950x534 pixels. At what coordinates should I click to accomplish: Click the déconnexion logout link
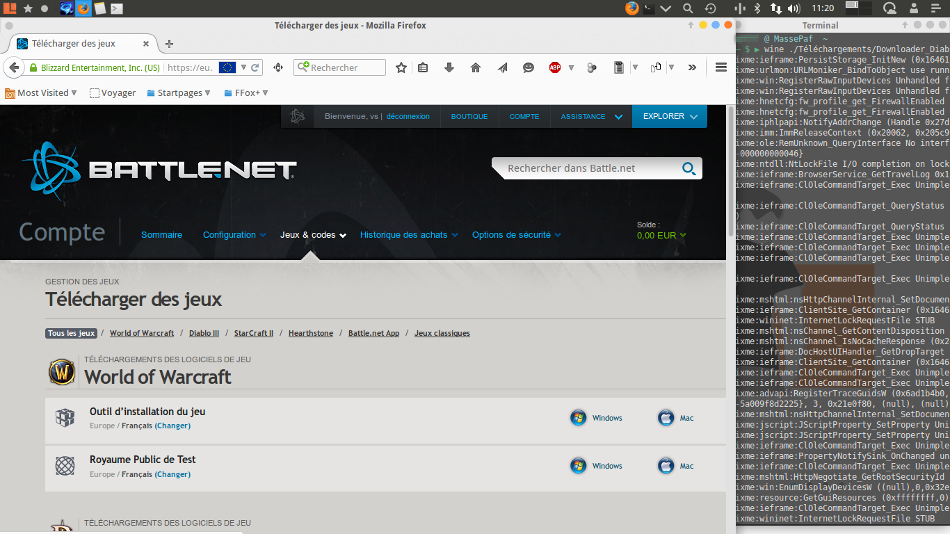[408, 116]
